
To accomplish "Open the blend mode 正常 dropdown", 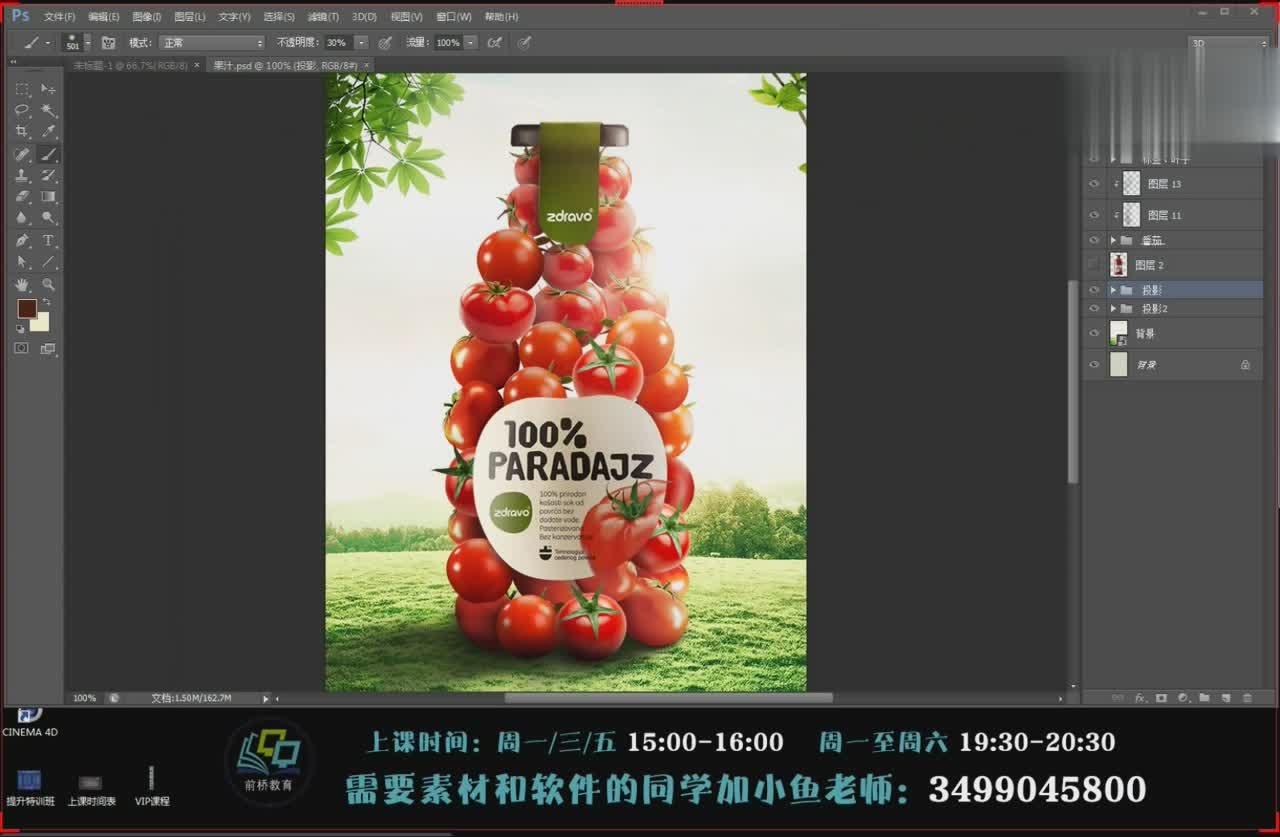I will [x=212, y=43].
